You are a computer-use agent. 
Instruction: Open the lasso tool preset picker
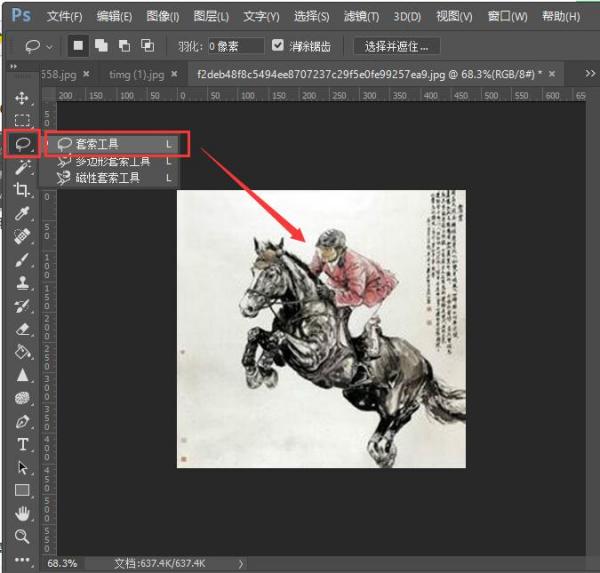tap(38, 47)
